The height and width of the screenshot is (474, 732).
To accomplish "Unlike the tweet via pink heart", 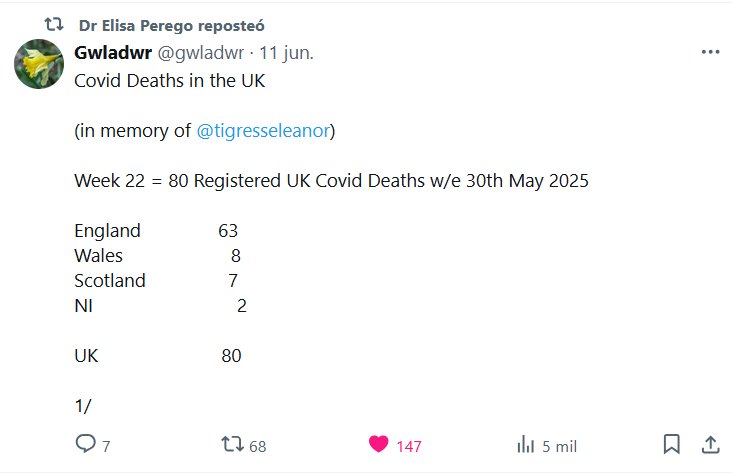I will pyautogui.click(x=378, y=444).
